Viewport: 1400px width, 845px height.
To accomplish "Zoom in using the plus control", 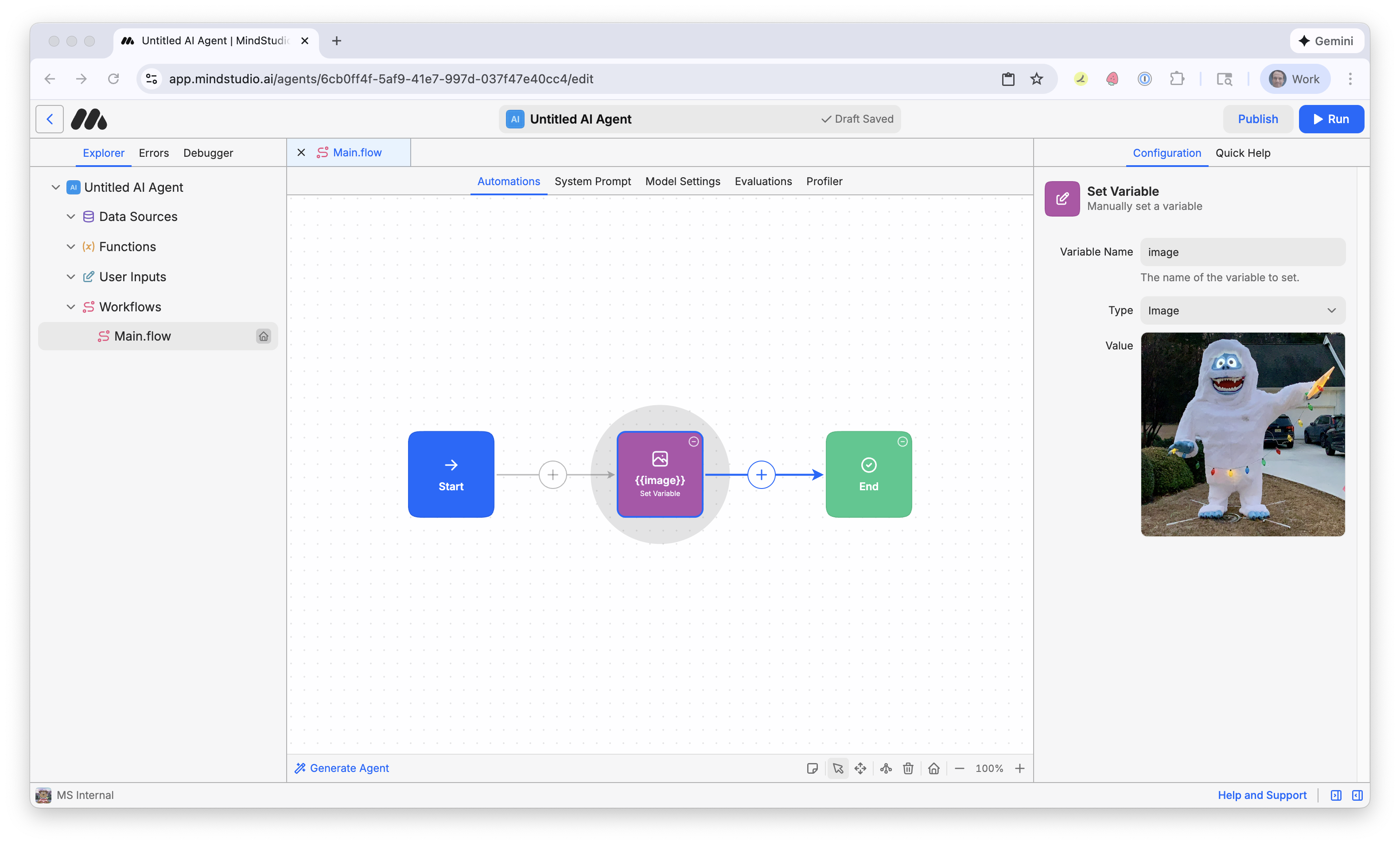I will pyautogui.click(x=1020, y=768).
